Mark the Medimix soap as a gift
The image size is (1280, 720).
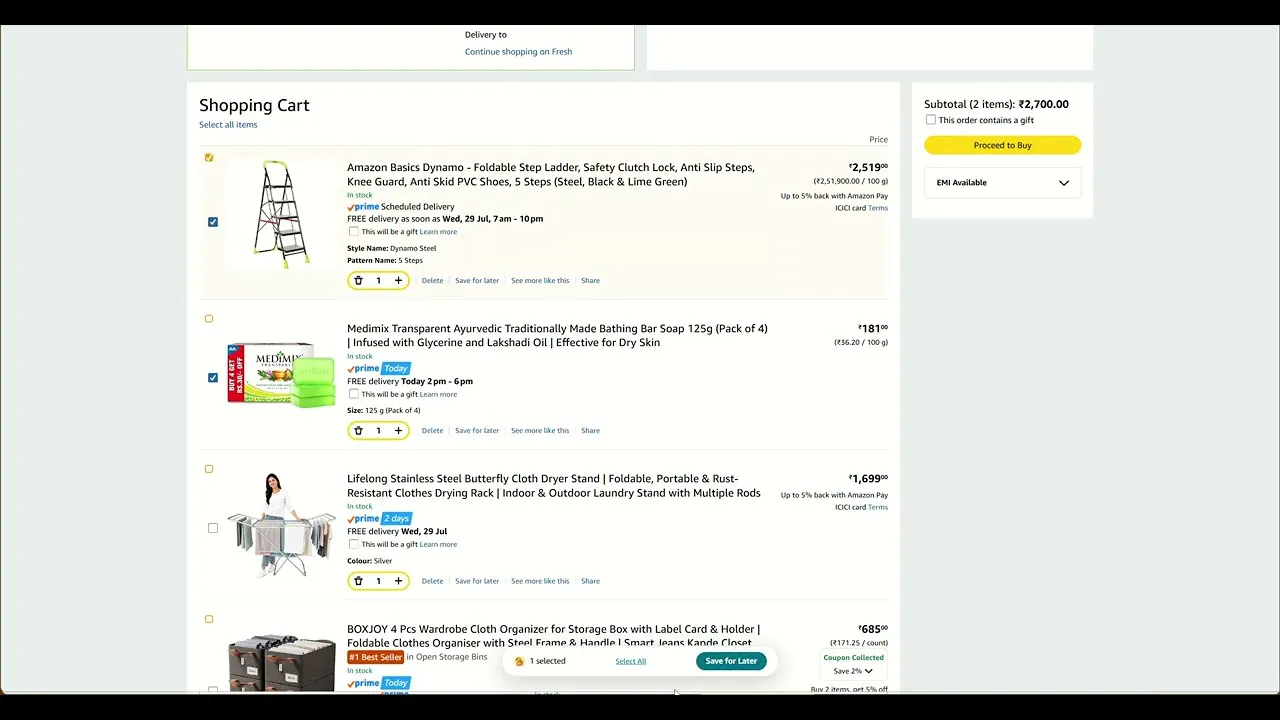pyautogui.click(x=354, y=394)
